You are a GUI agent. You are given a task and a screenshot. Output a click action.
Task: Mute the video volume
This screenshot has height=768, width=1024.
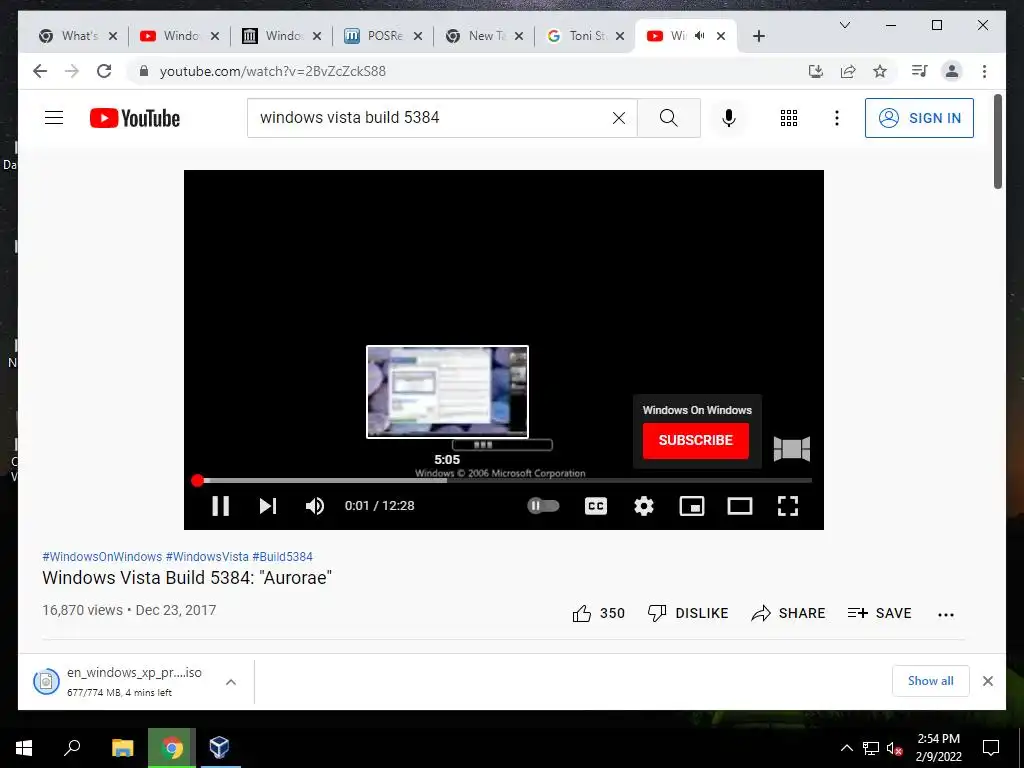click(x=315, y=506)
